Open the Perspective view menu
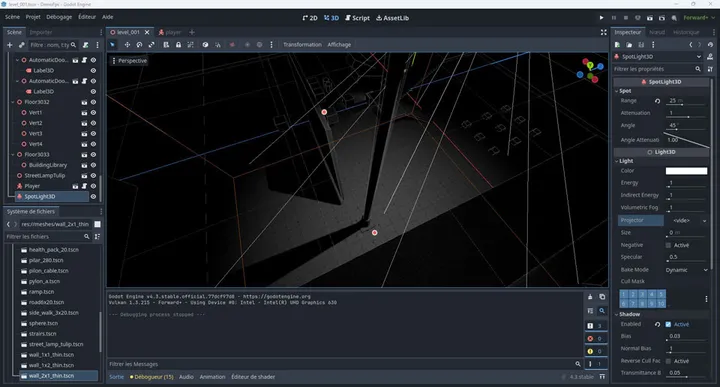Image resolution: width=720 pixels, height=387 pixels. (129, 61)
